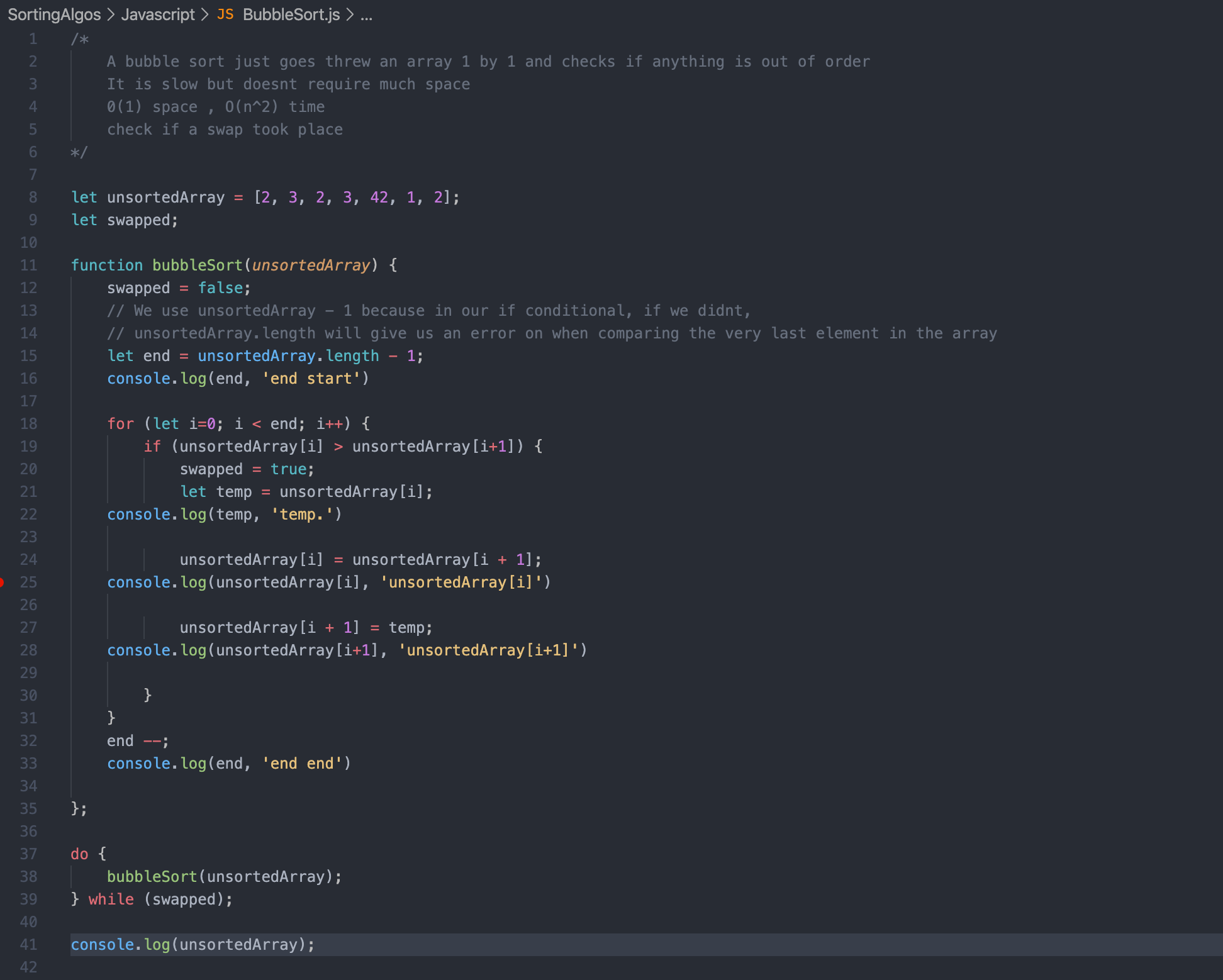Screen dimensions: 1223x980
Task: Click the ellipsis breadcrumb symbol item
Action: coord(367,14)
